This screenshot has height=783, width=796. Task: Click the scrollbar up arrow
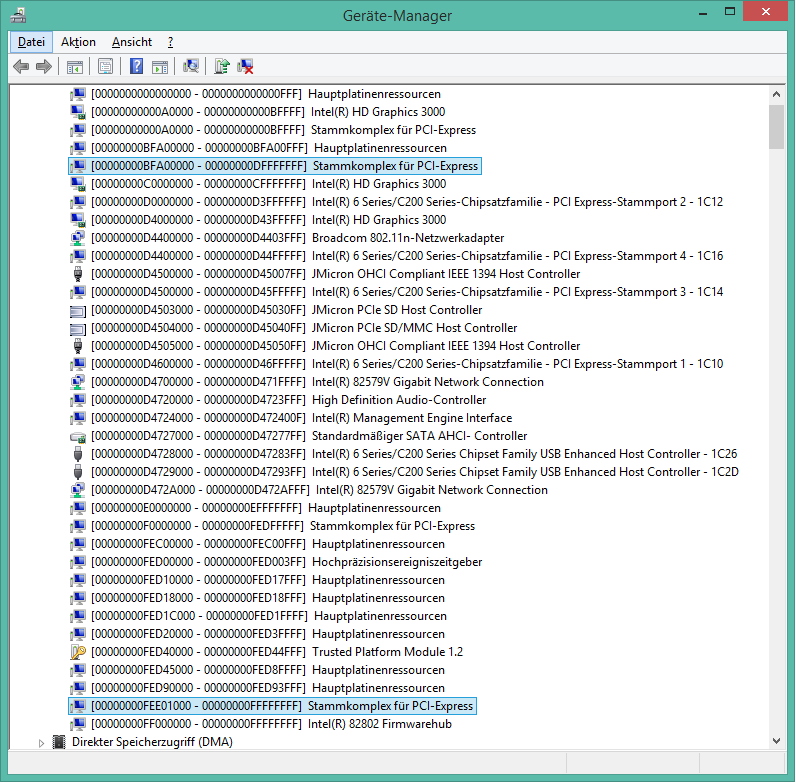776,94
